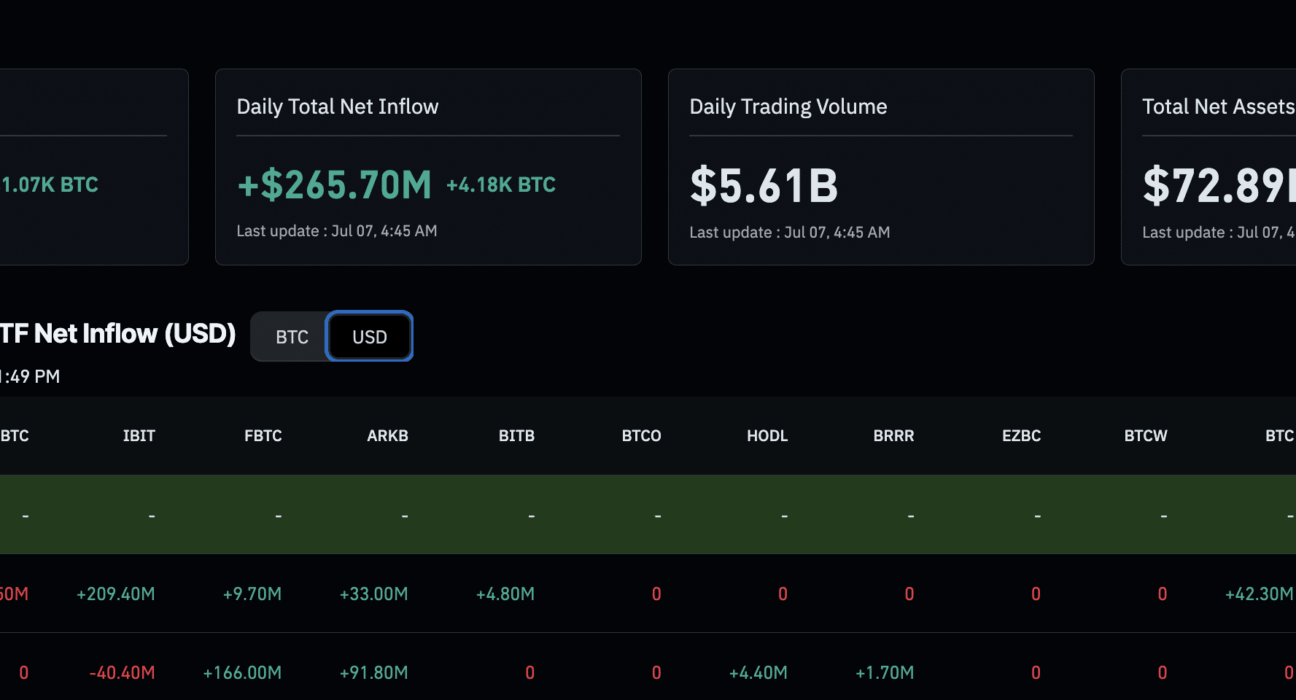Select the BRRR column header
Image resolution: width=1296 pixels, height=700 pixels.
(894, 436)
